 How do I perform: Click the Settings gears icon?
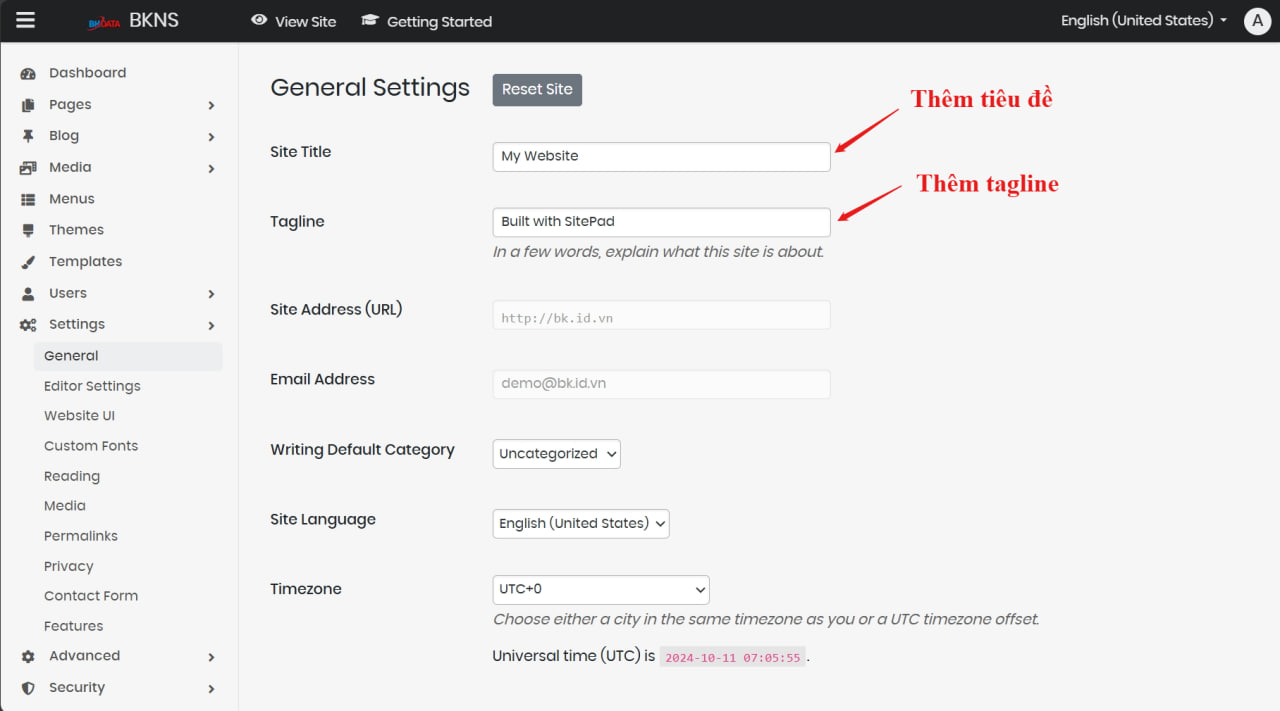(28, 325)
